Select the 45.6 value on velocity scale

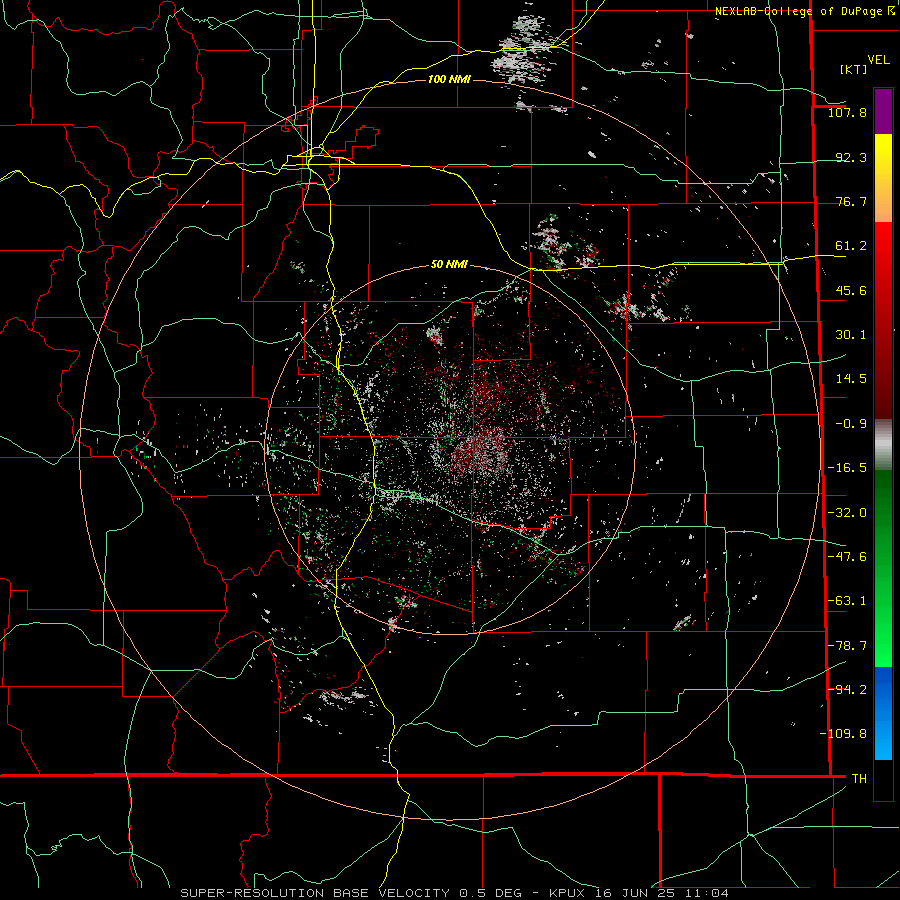851,290
